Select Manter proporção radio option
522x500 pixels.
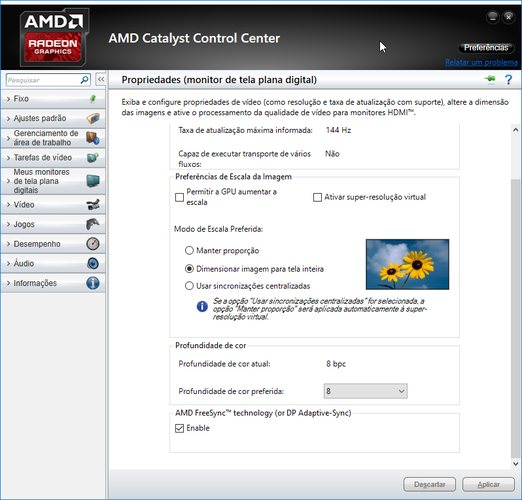click(189, 250)
